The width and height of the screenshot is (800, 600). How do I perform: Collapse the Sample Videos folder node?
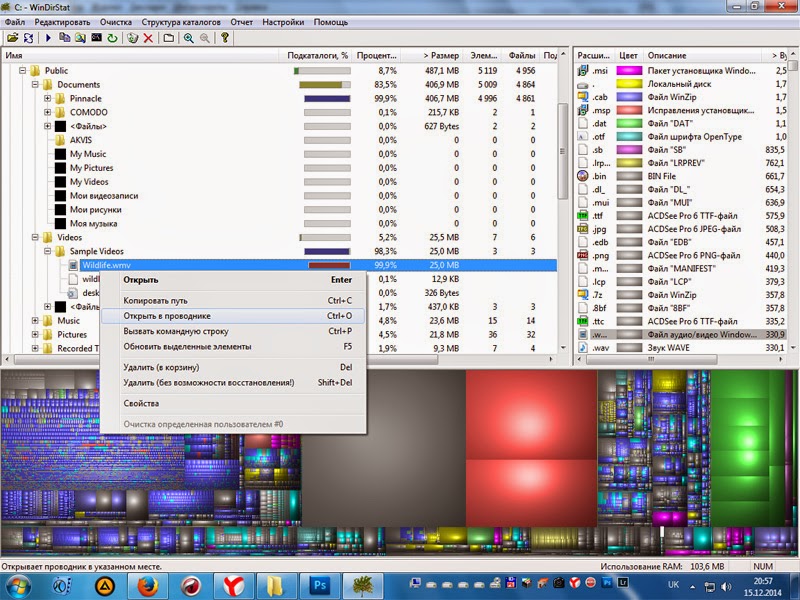47,251
